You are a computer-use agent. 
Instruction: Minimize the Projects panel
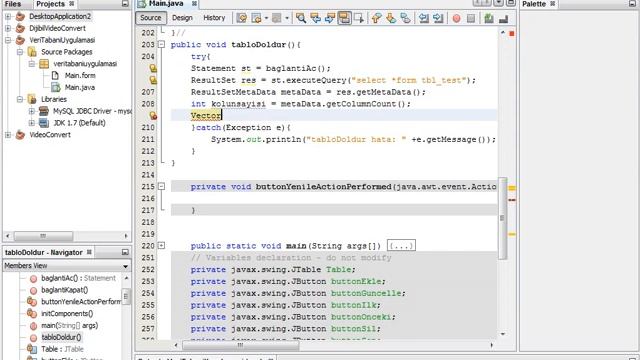(125, 4)
